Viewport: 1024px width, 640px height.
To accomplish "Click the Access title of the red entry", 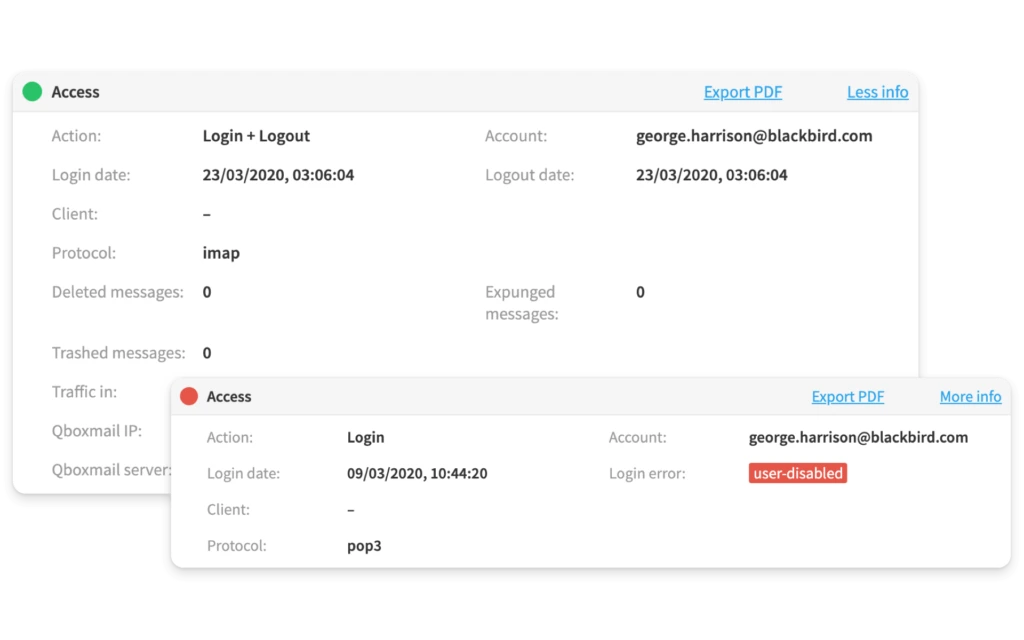I will (x=229, y=397).
